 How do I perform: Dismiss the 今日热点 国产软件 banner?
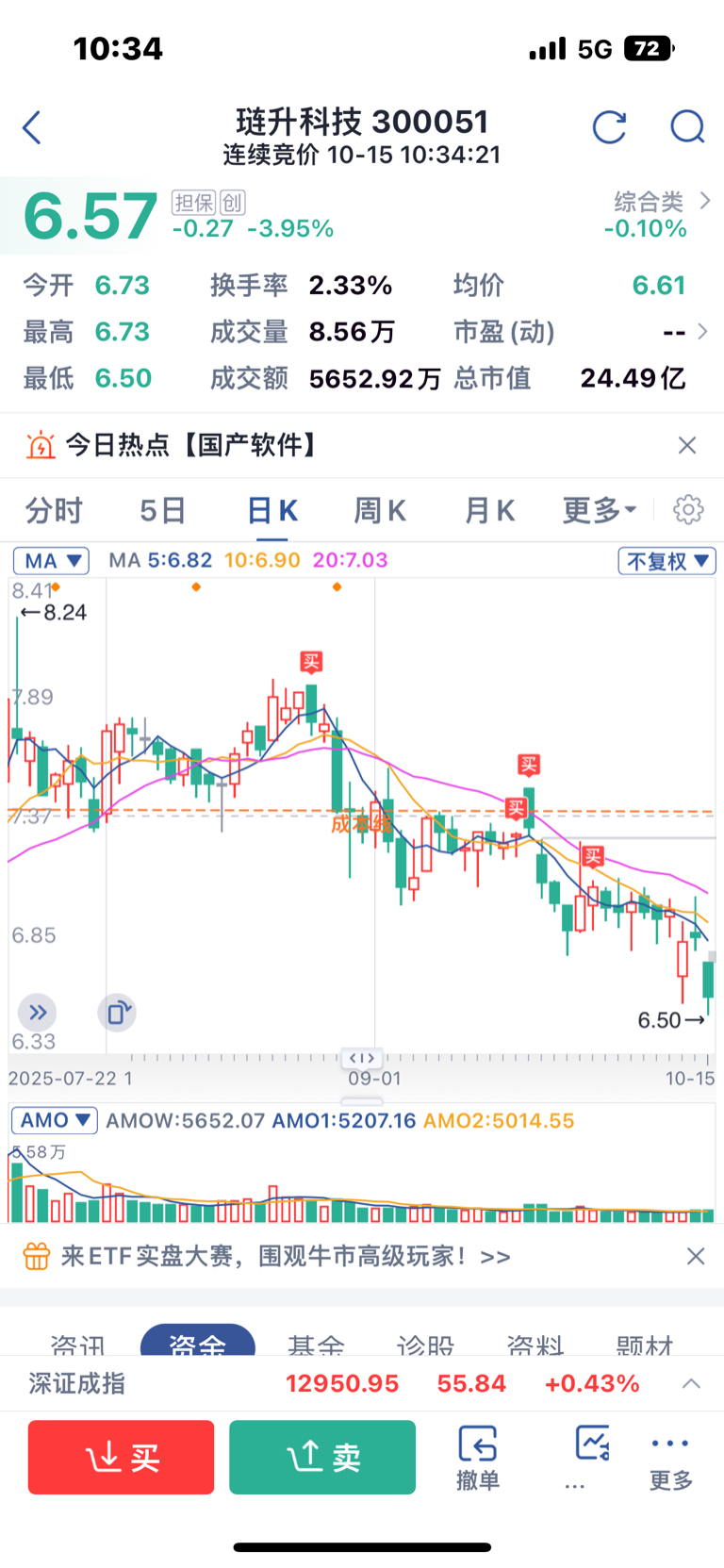pos(687,445)
